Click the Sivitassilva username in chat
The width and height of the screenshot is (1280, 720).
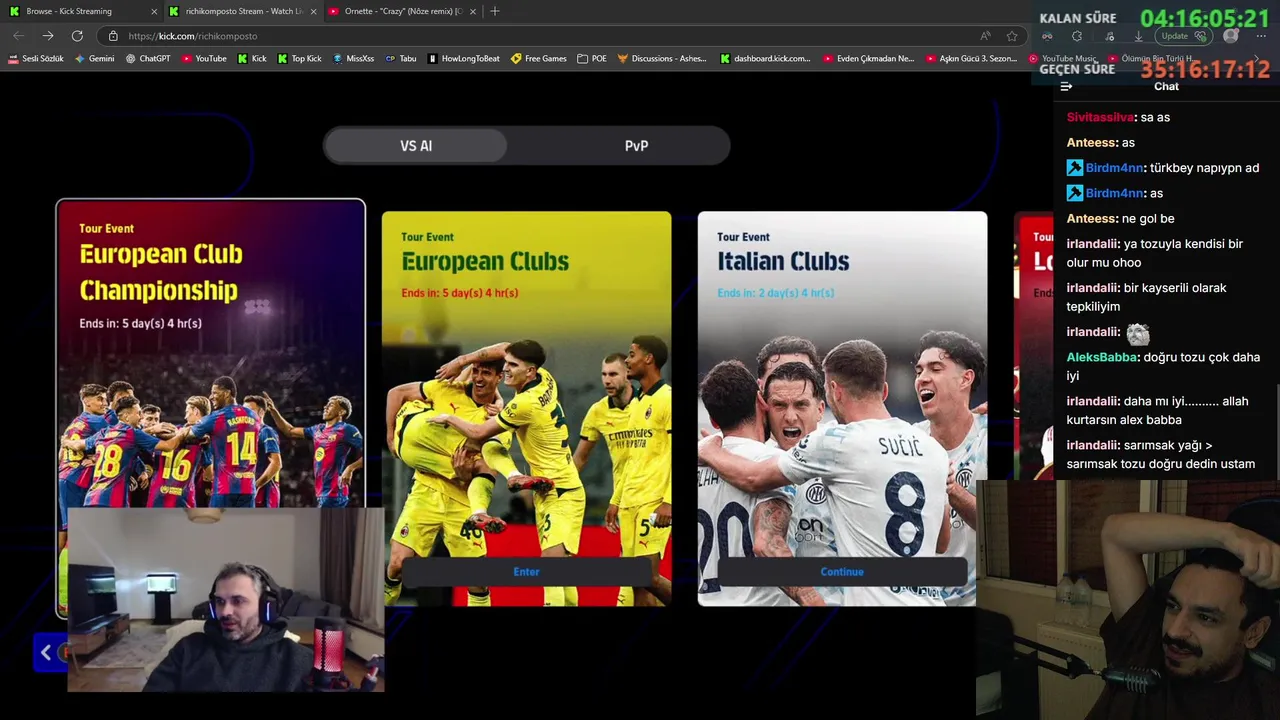click(1101, 117)
